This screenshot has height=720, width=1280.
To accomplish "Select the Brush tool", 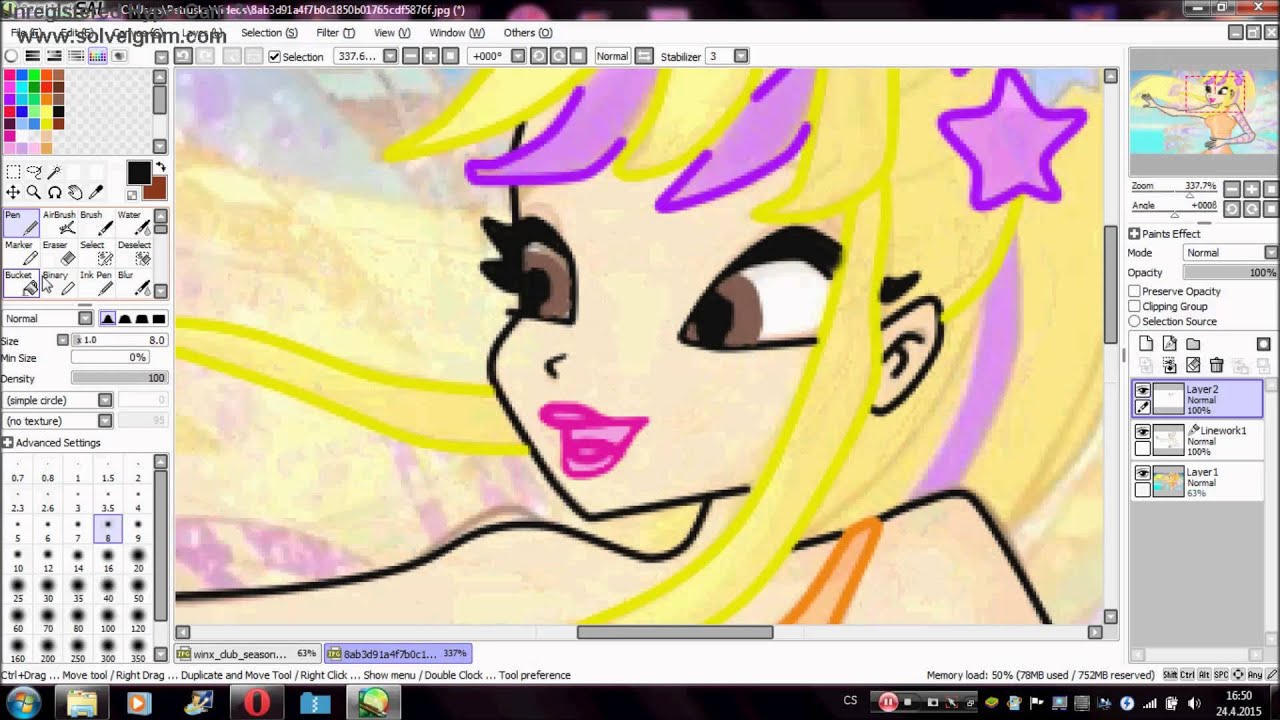I will click(x=96, y=222).
